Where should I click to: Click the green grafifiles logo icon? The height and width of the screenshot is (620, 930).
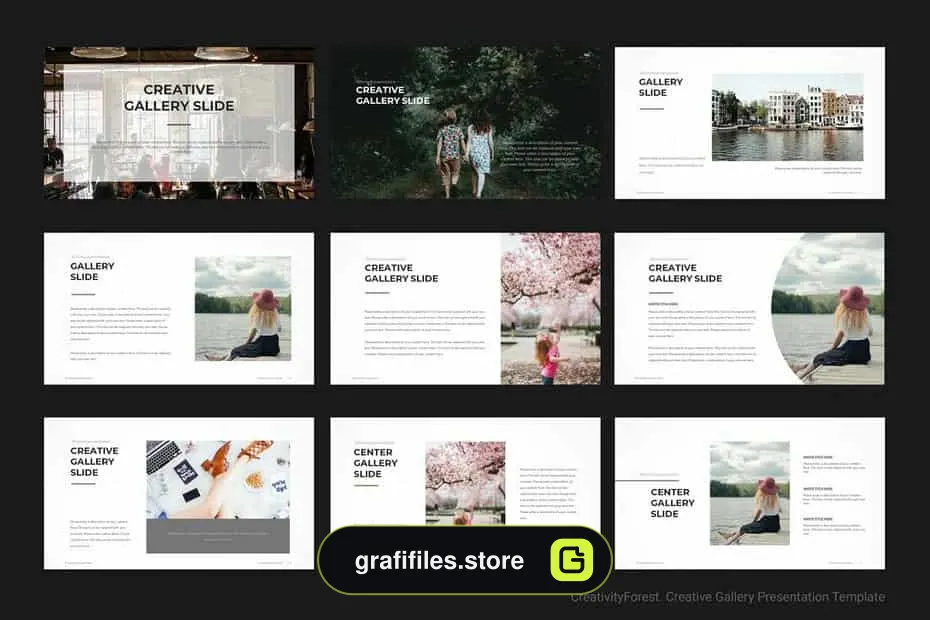(572, 560)
